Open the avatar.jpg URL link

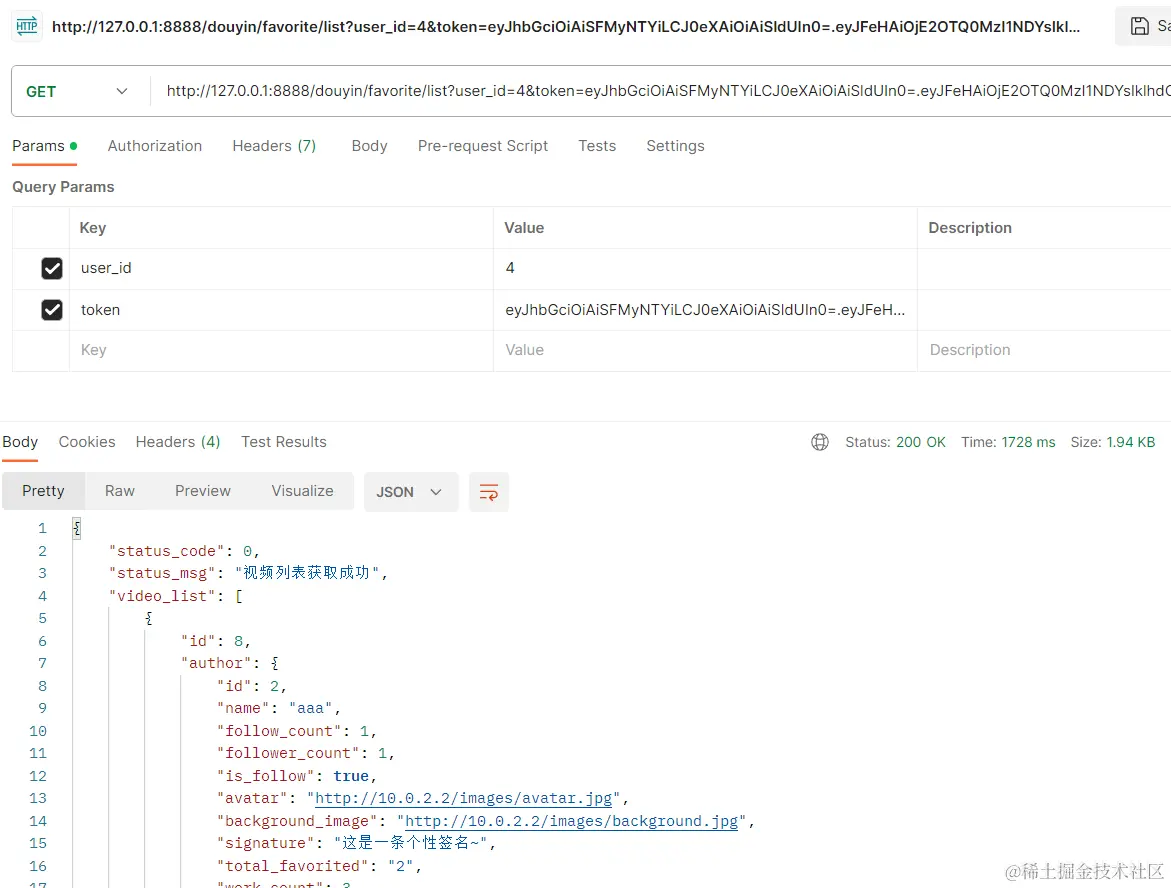pos(463,798)
